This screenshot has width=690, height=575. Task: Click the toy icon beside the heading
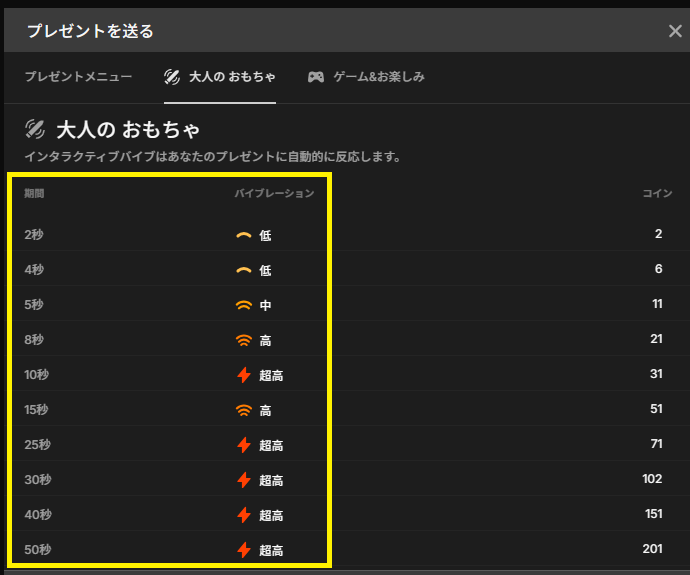click(35, 129)
